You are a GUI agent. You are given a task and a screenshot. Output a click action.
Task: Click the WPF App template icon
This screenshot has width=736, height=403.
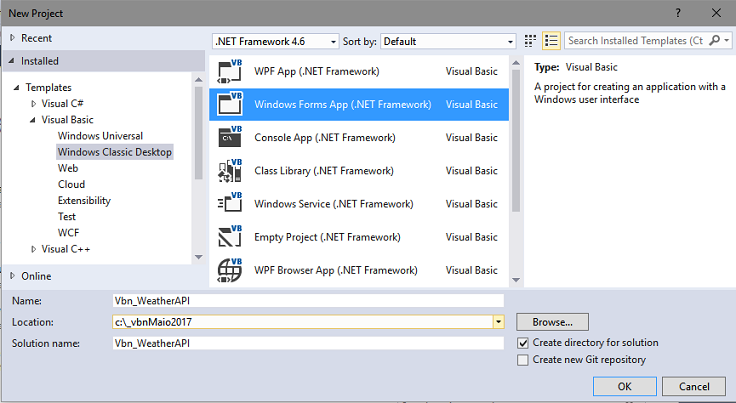pos(230,71)
